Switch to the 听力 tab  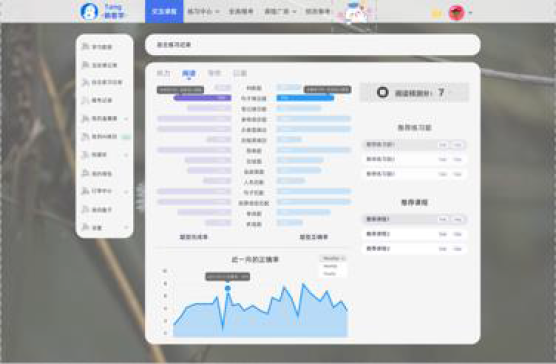tap(163, 73)
